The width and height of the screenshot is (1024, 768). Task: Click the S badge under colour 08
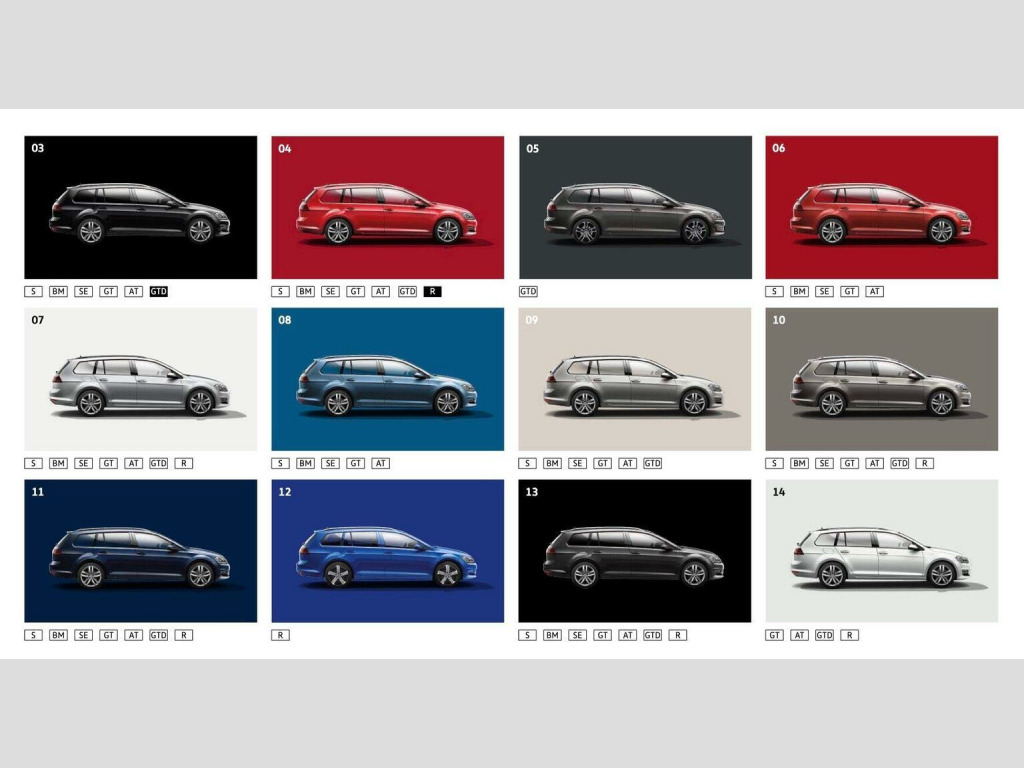(280, 464)
